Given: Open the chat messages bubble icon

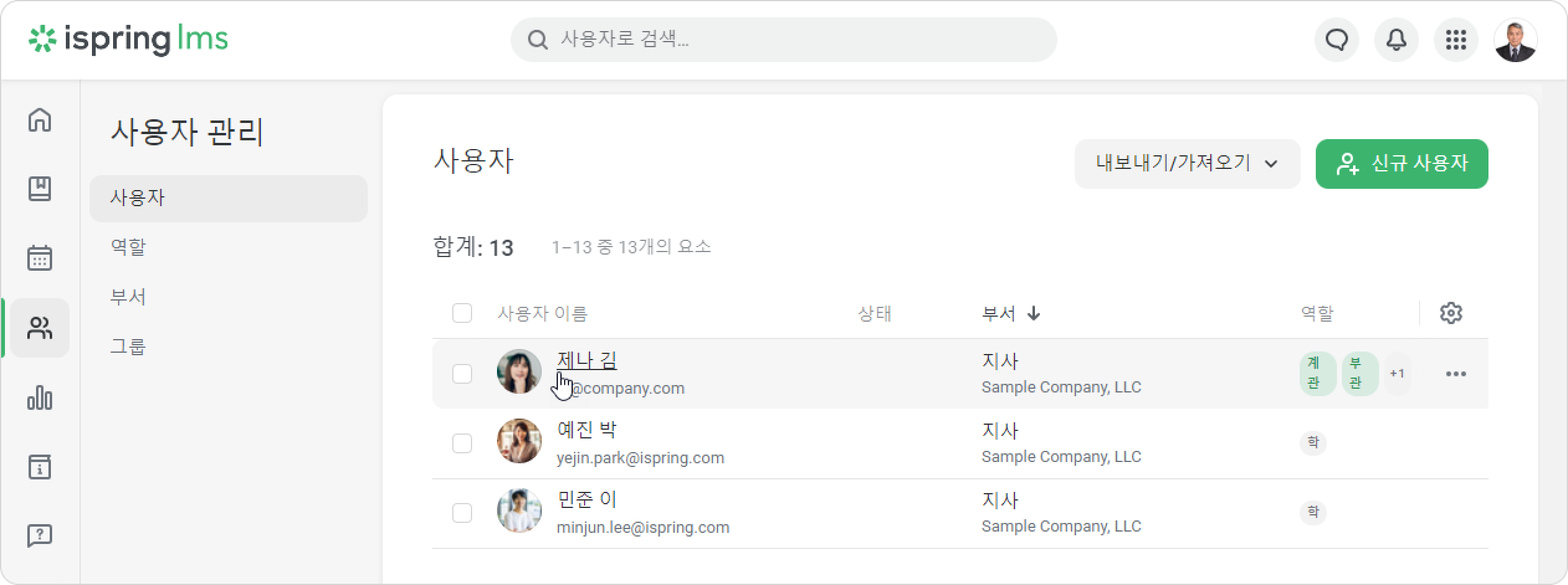Looking at the screenshot, I should tap(1337, 40).
